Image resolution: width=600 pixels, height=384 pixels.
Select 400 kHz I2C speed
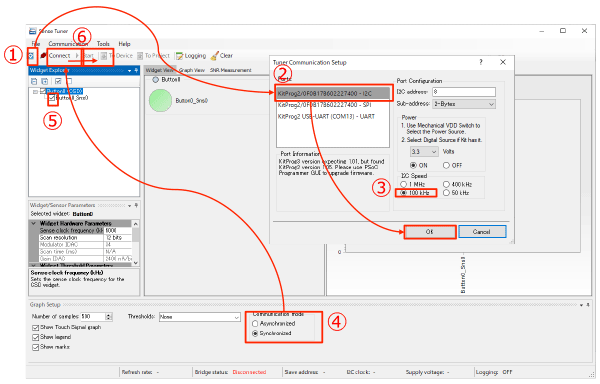[x=446, y=184]
